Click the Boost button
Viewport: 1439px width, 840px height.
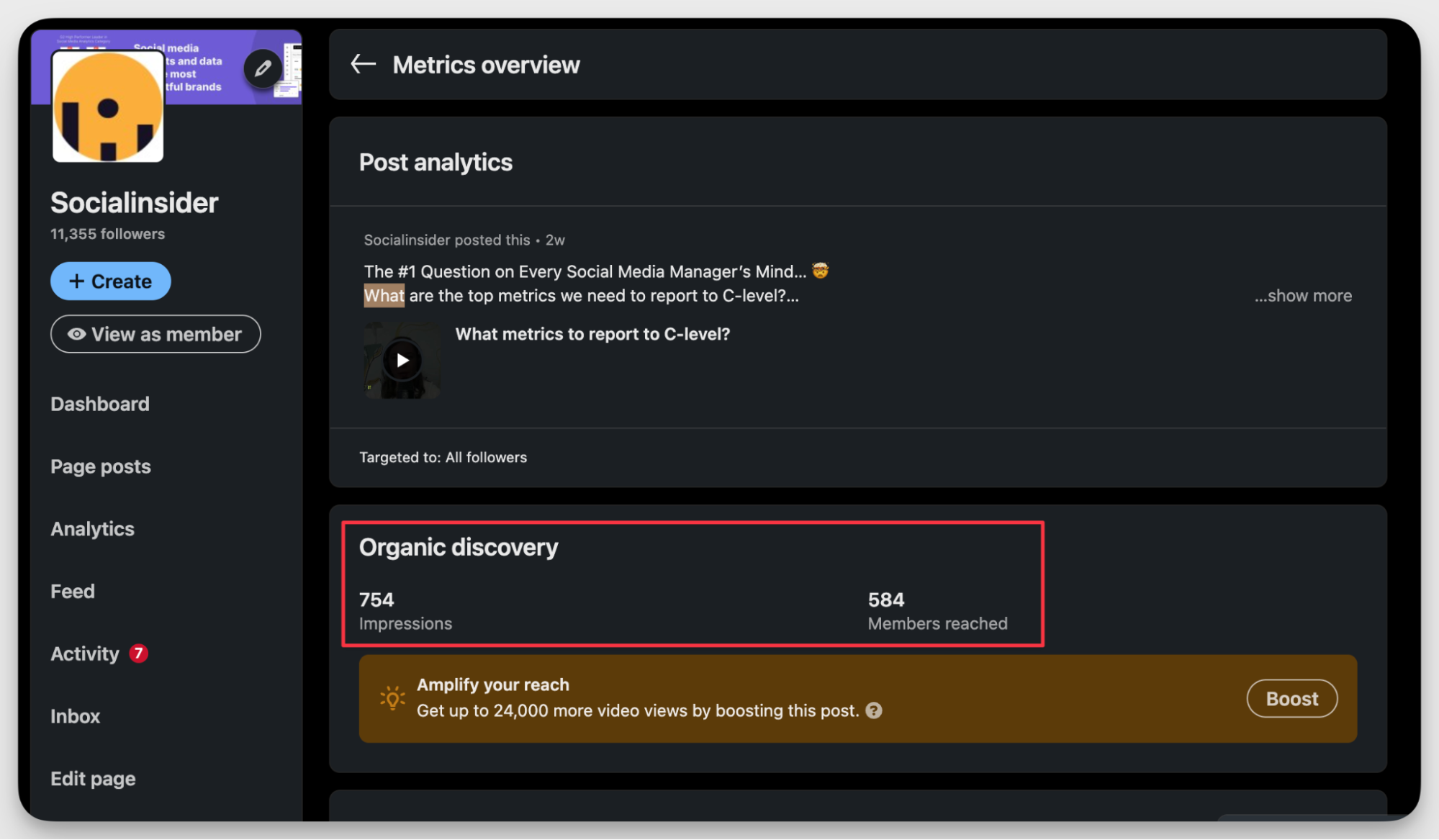(1292, 699)
